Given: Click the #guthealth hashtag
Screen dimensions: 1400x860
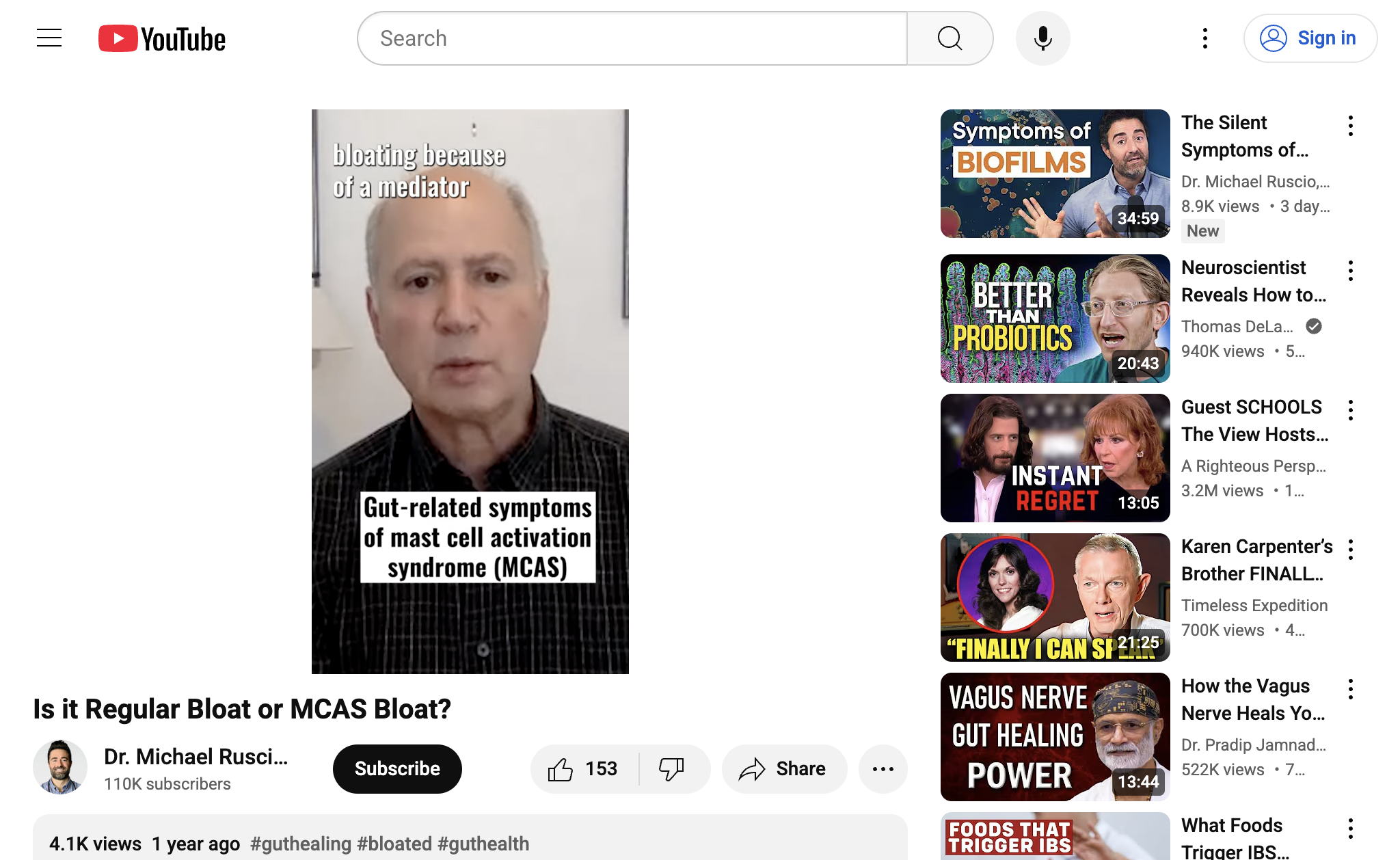Looking at the screenshot, I should coord(483,844).
